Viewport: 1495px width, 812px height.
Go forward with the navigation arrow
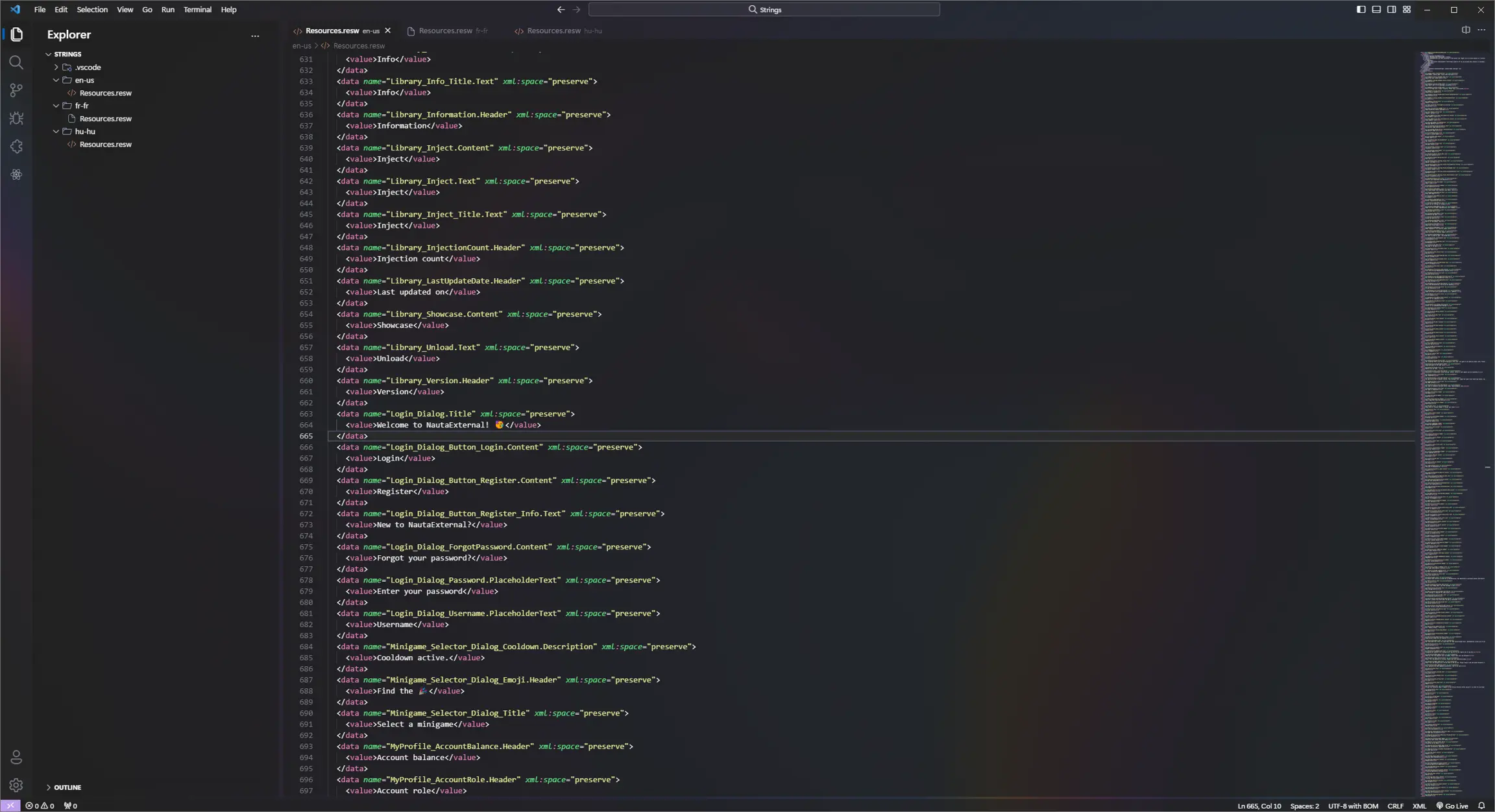[x=576, y=10]
